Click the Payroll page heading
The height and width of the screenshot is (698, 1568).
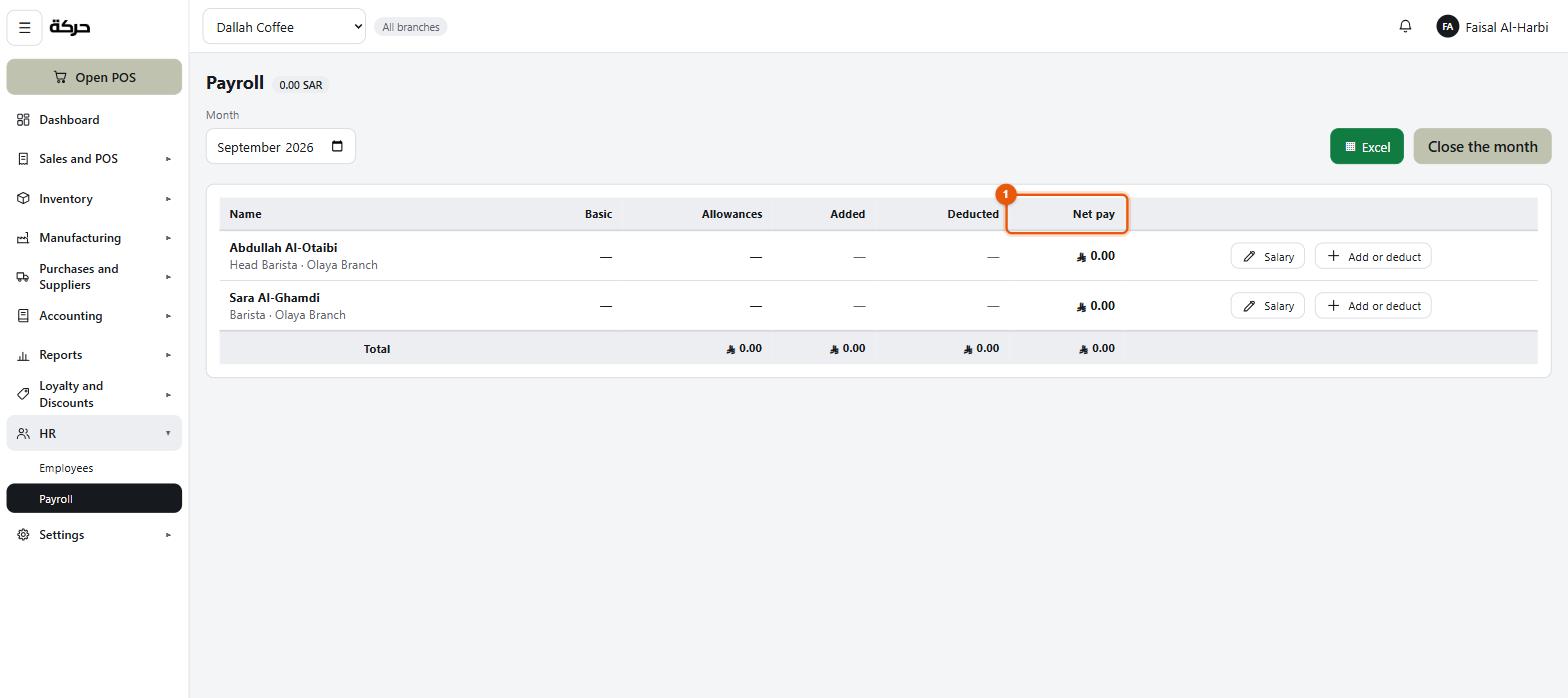235,83
